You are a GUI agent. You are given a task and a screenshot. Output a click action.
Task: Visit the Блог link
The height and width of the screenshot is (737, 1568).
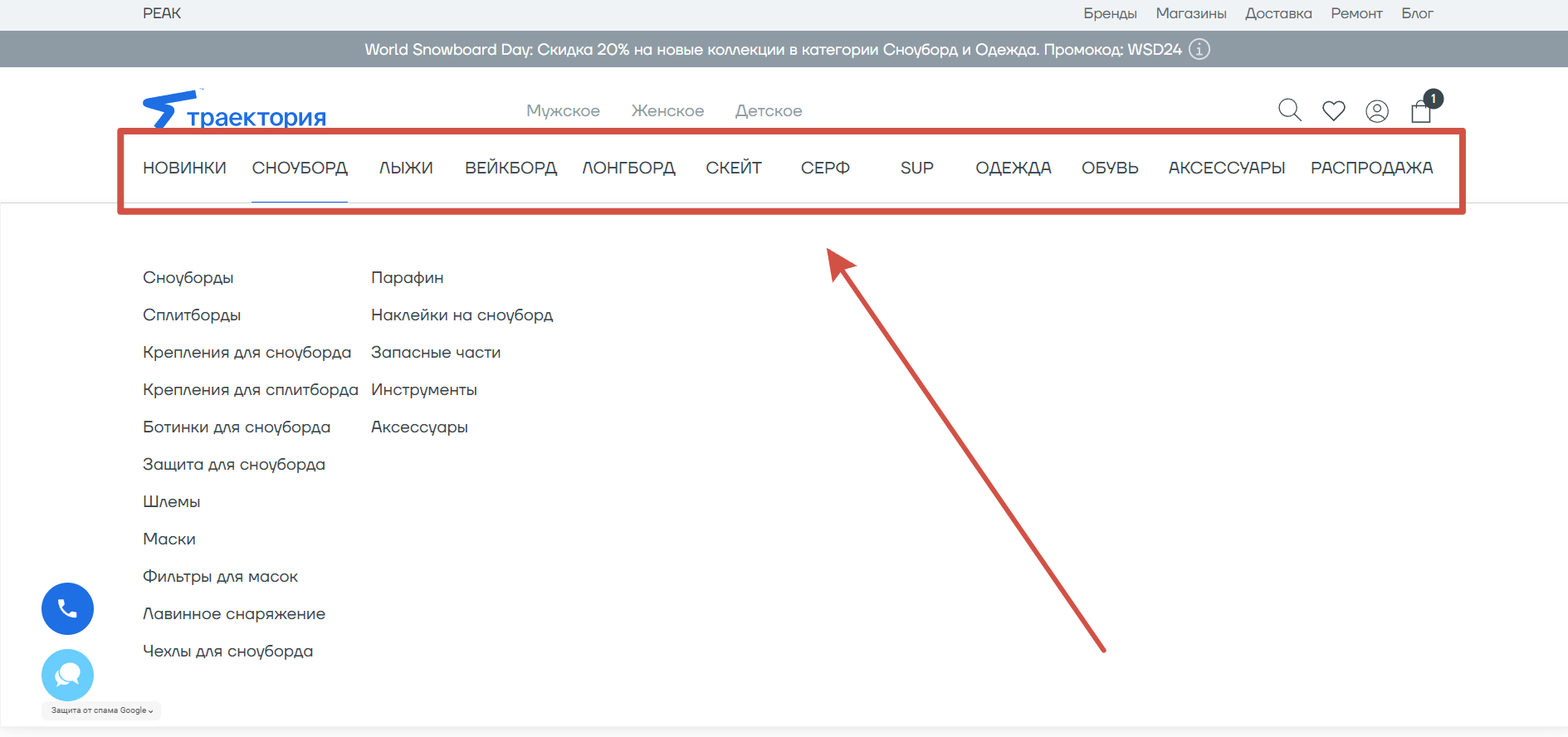coord(1417,13)
